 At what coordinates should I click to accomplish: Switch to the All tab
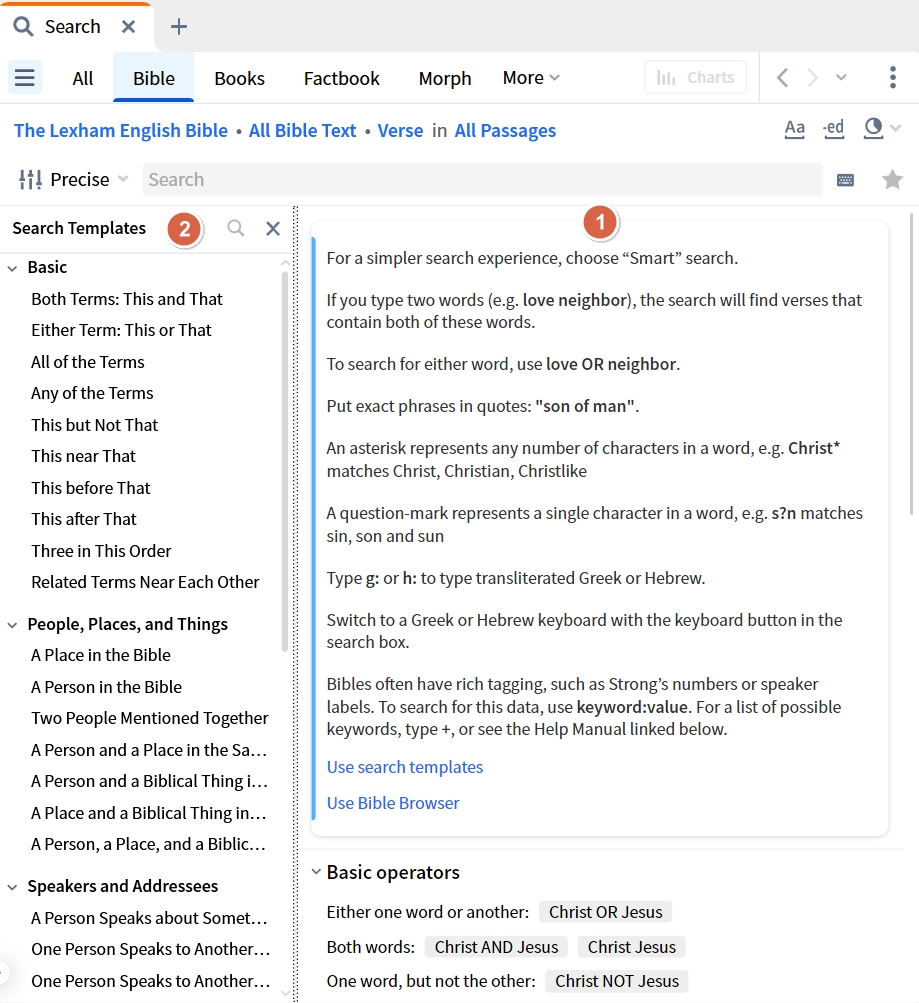82,78
